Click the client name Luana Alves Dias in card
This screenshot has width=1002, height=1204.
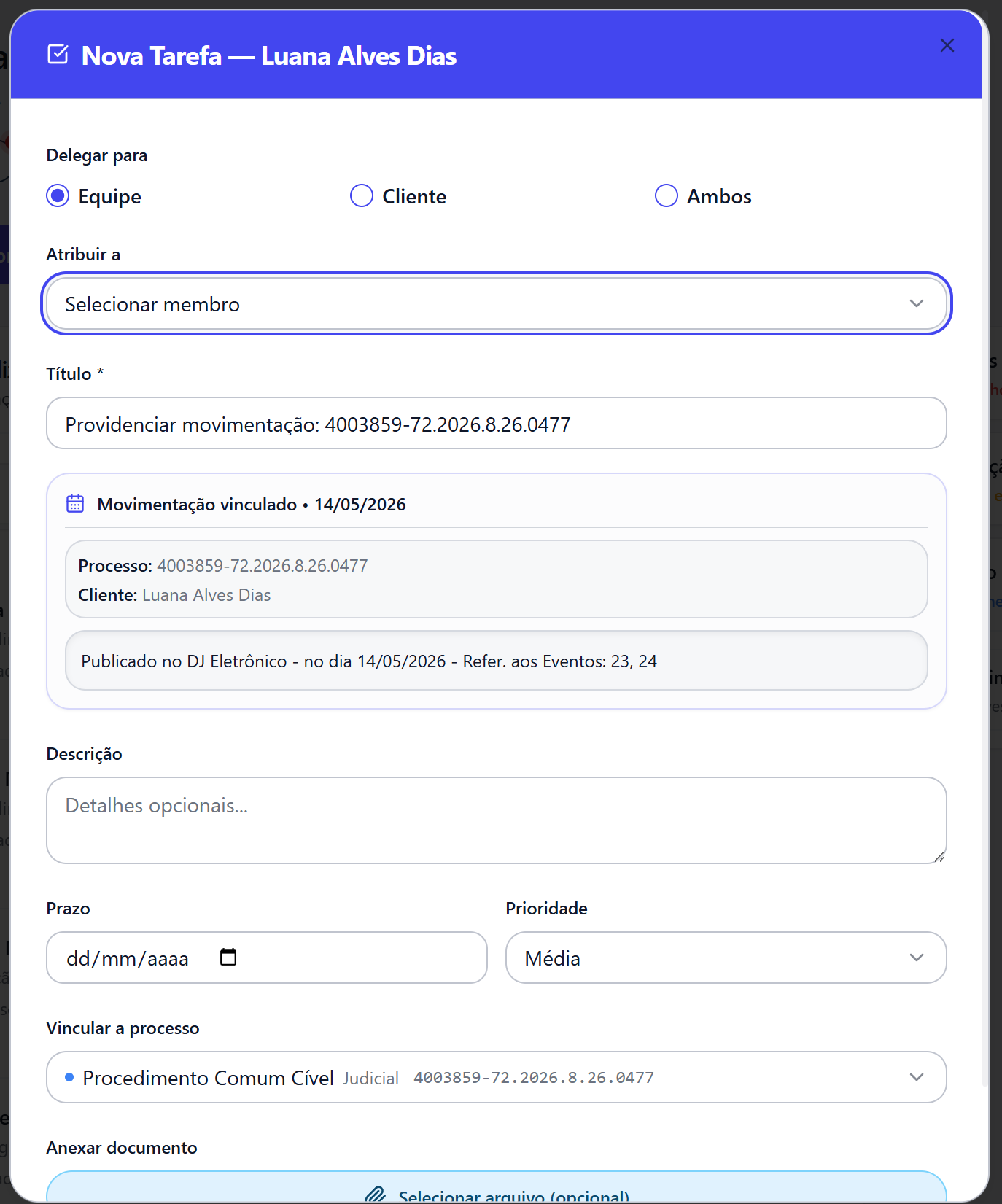206,595
